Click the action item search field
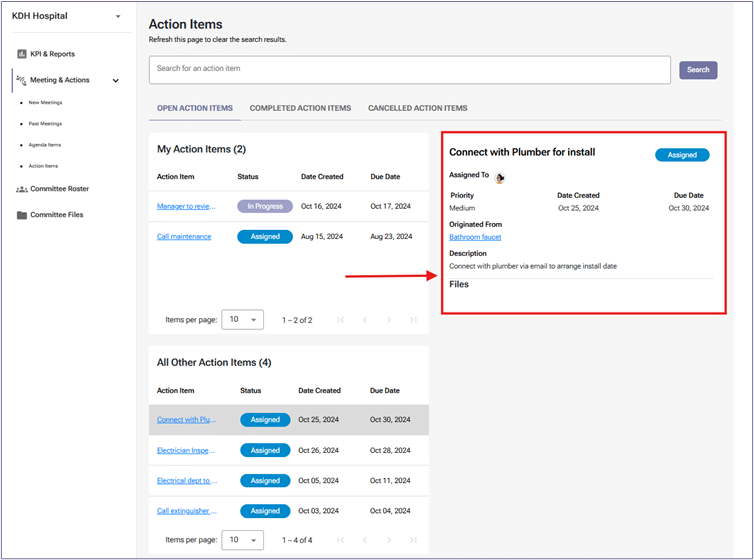754x560 pixels. [x=409, y=69]
